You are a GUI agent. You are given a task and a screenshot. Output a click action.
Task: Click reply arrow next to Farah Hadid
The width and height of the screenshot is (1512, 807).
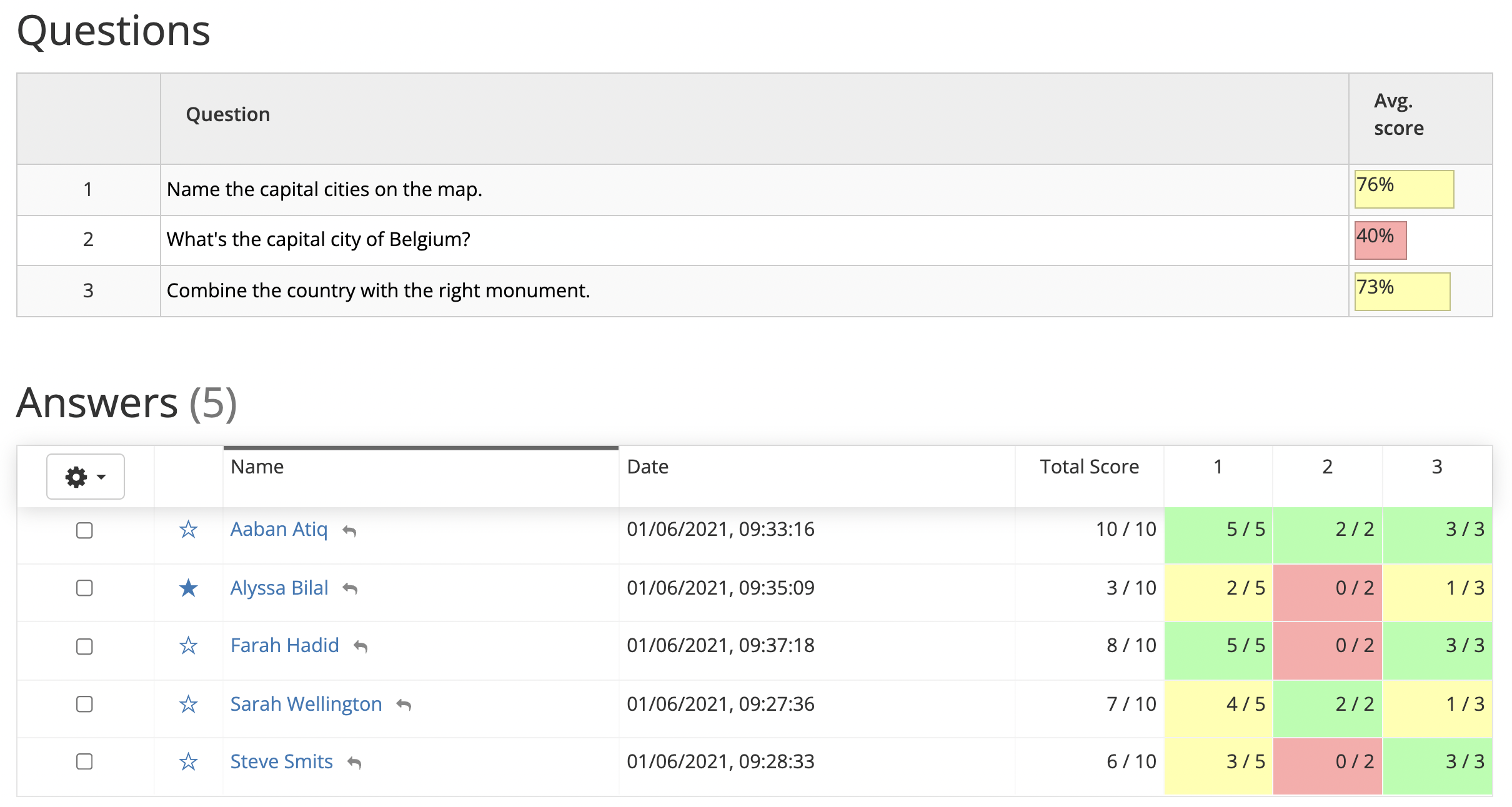pyautogui.click(x=361, y=646)
